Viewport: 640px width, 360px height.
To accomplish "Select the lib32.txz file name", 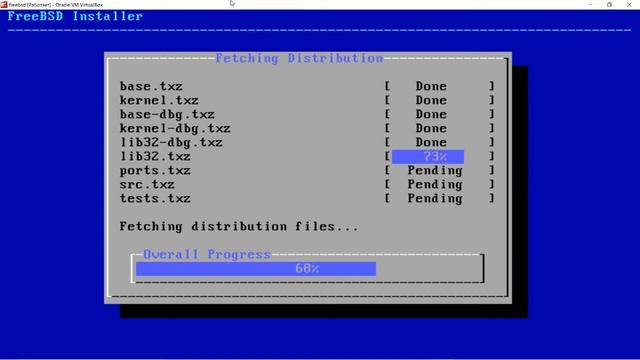I will point(155,156).
